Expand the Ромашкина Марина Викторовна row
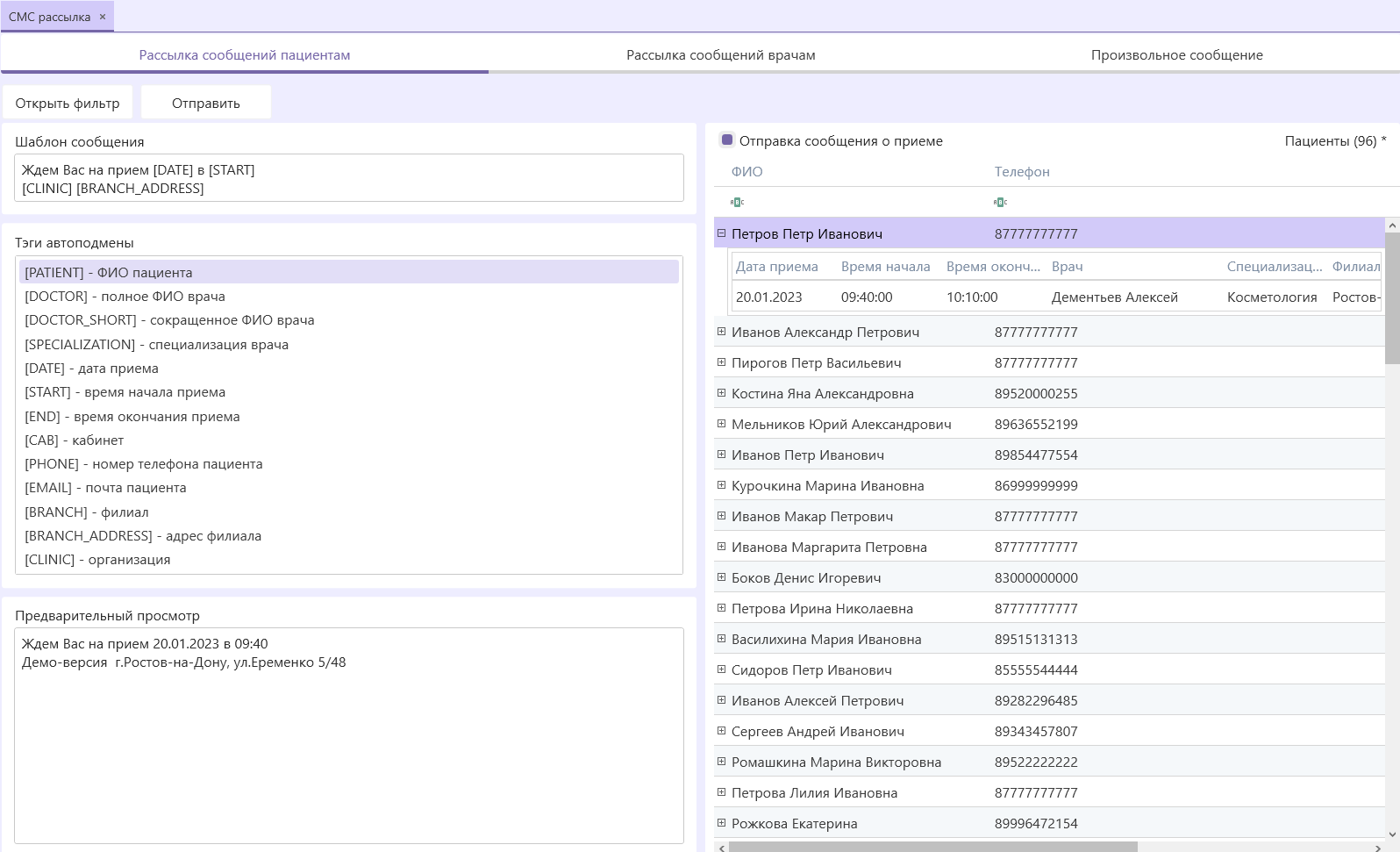 coord(722,762)
